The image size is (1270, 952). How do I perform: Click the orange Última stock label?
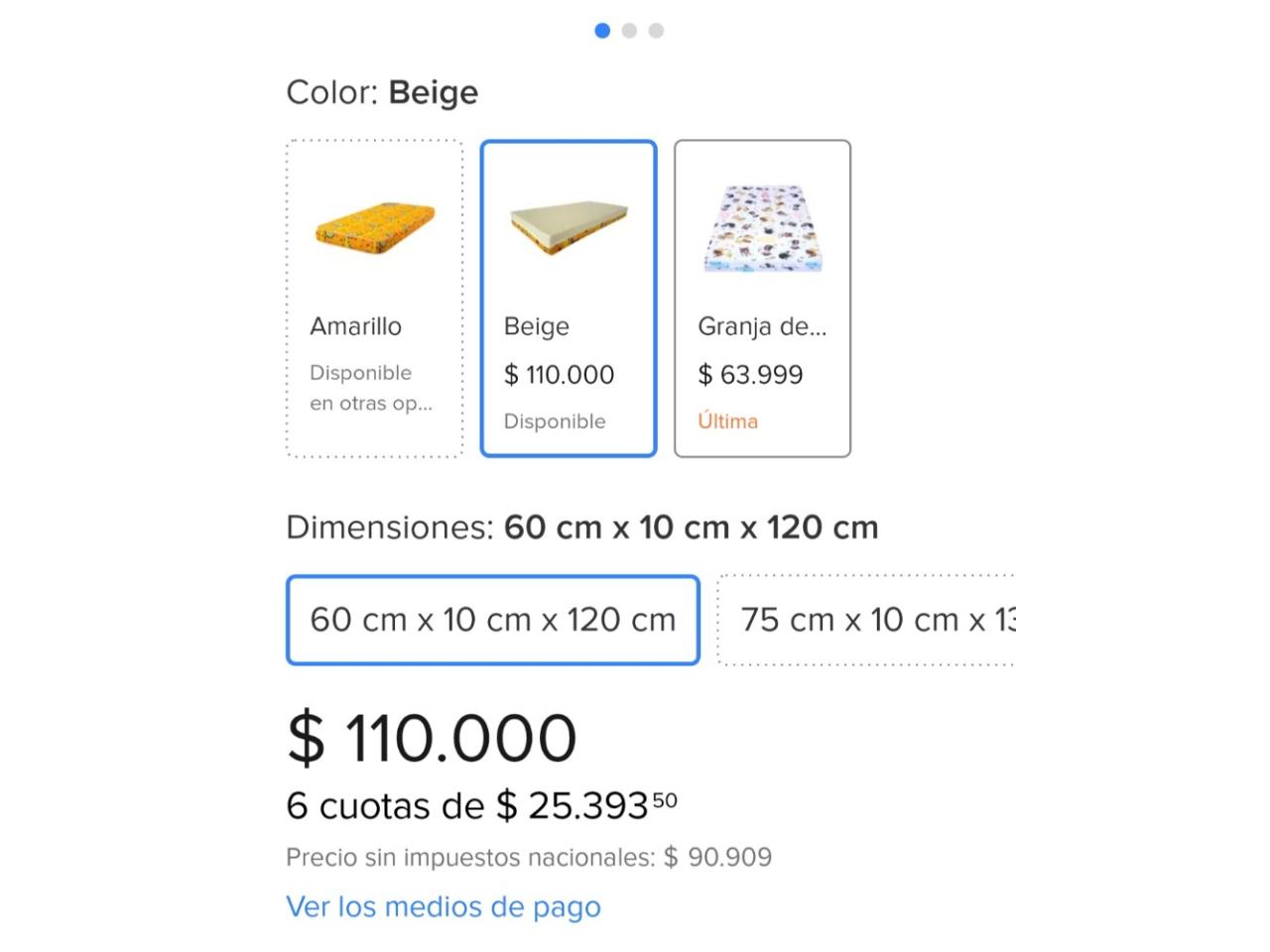pyautogui.click(x=727, y=421)
